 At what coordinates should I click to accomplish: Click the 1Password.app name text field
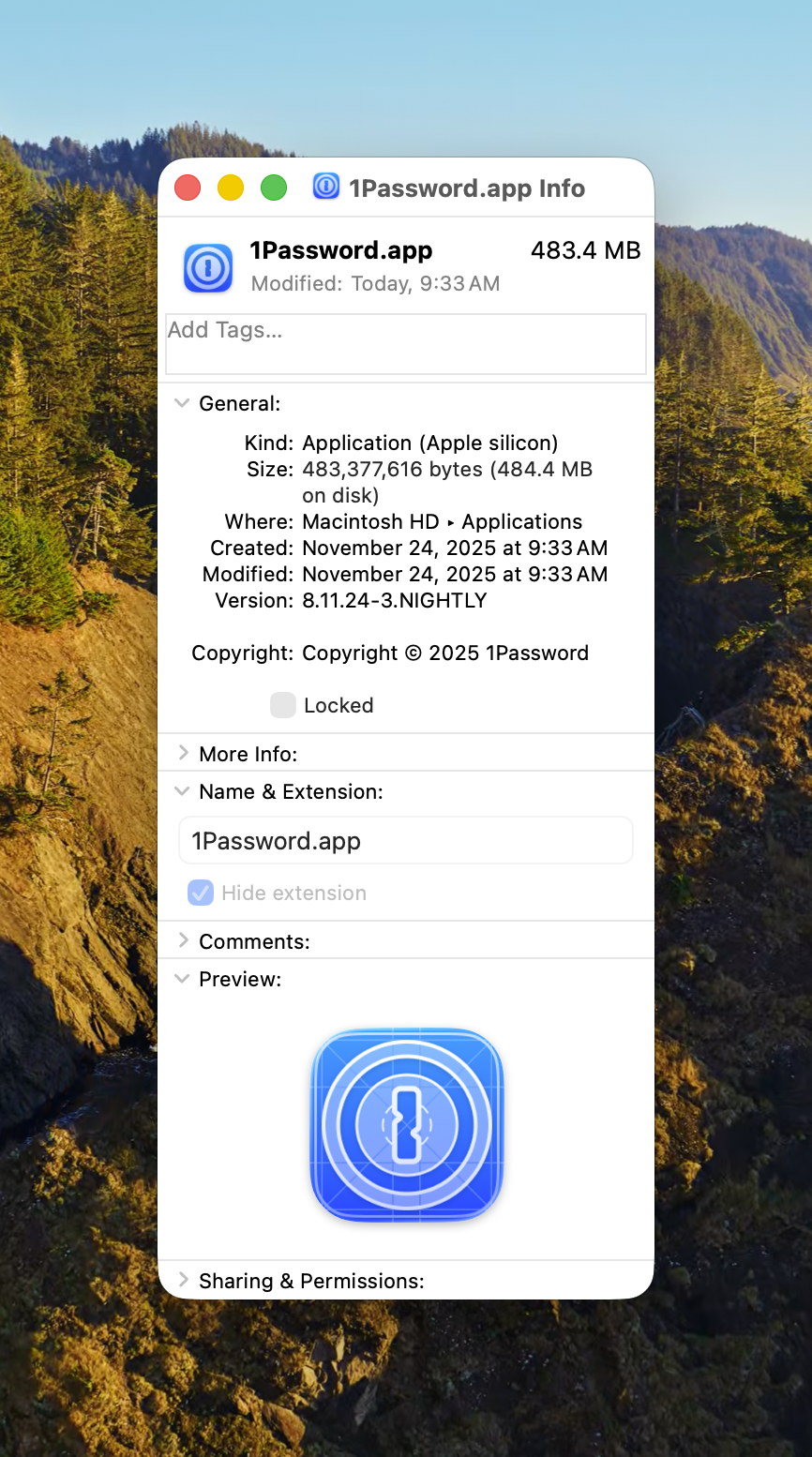pyautogui.click(x=406, y=840)
